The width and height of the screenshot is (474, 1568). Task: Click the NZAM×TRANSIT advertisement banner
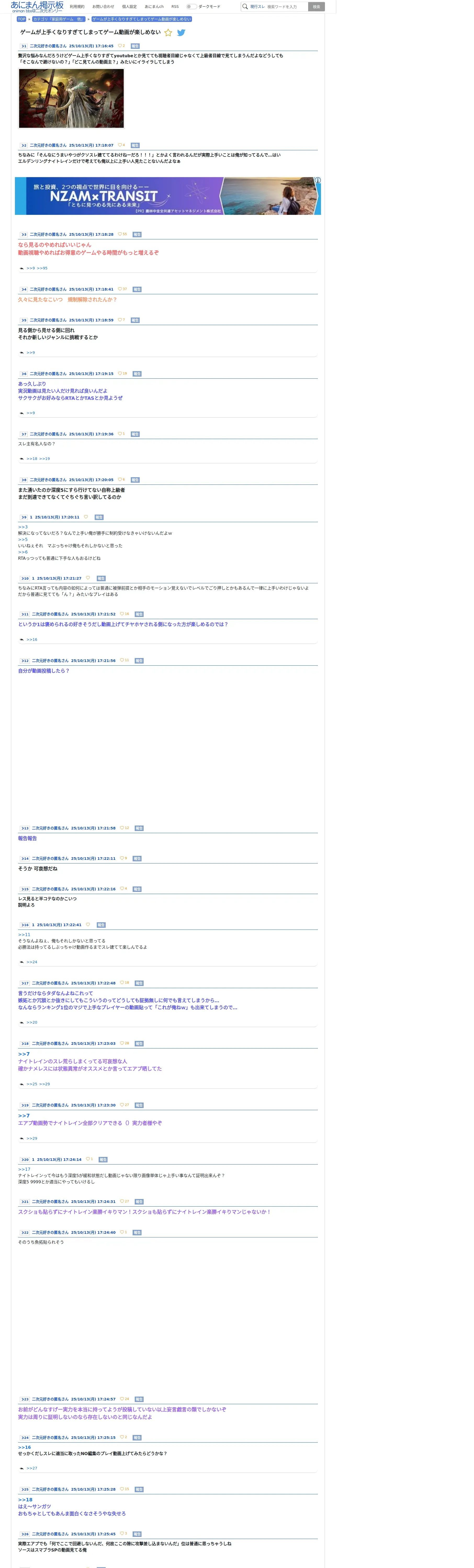167,196
